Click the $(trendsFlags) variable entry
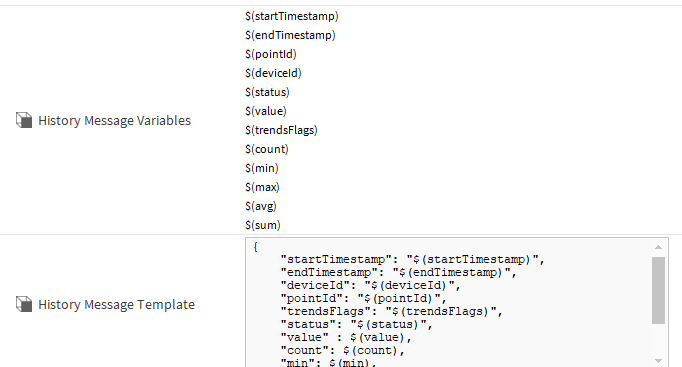 [281, 130]
